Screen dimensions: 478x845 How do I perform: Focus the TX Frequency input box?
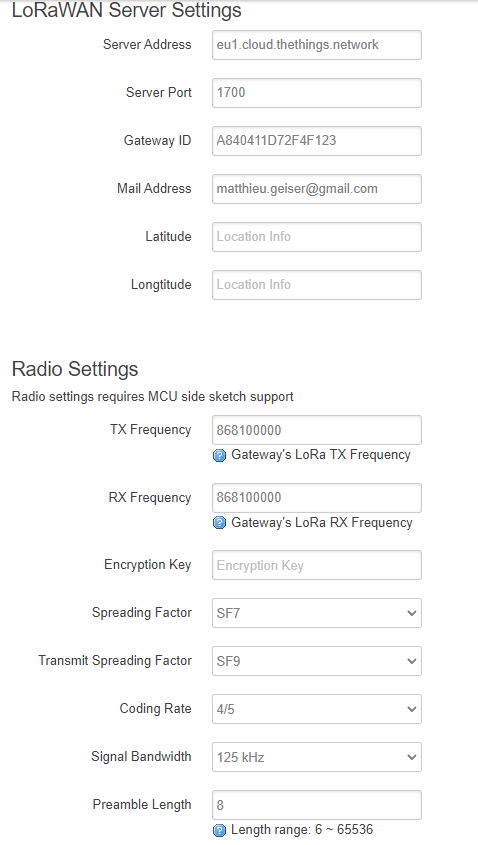[x=317, y=430]
